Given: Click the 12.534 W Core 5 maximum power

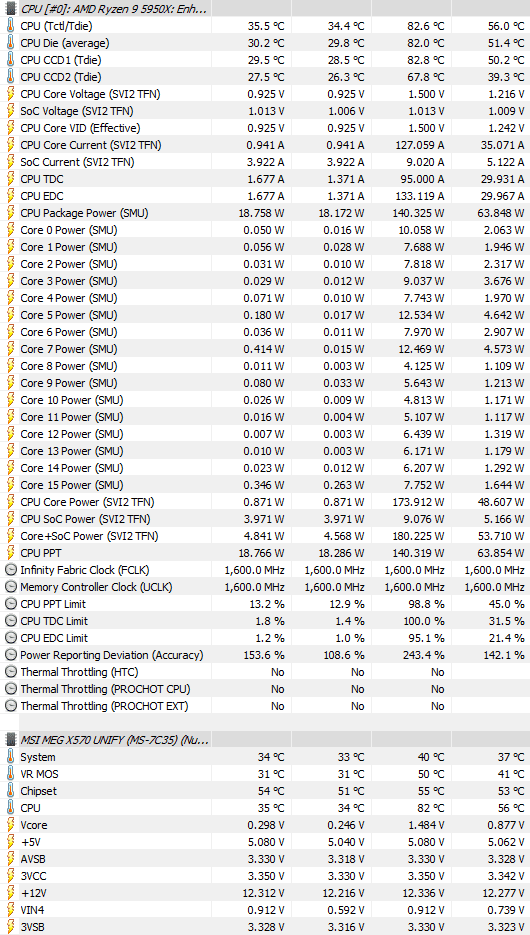Looking at the screenshot, I should [x=421, y=315].
